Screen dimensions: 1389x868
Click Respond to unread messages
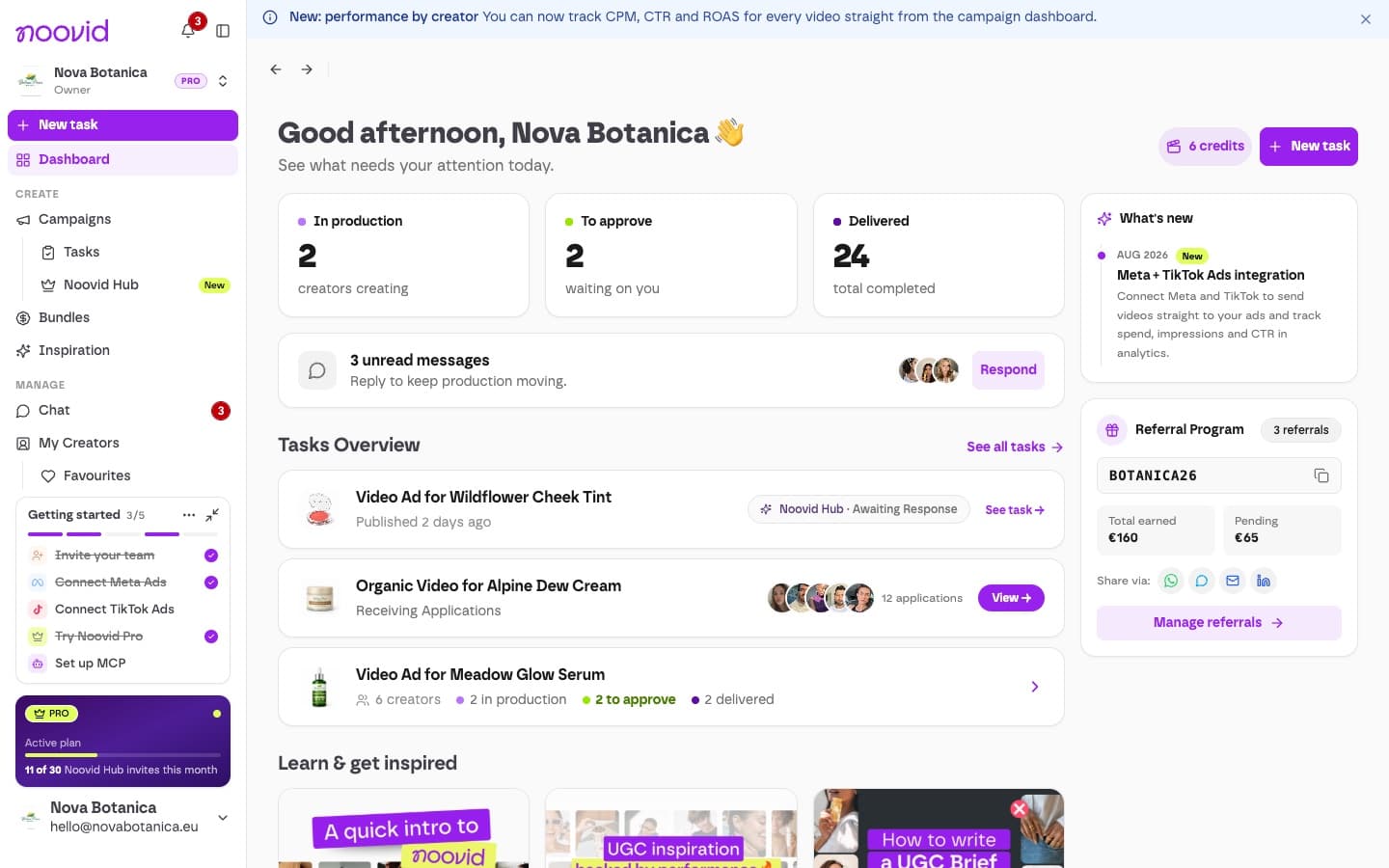click(1008, 370)
